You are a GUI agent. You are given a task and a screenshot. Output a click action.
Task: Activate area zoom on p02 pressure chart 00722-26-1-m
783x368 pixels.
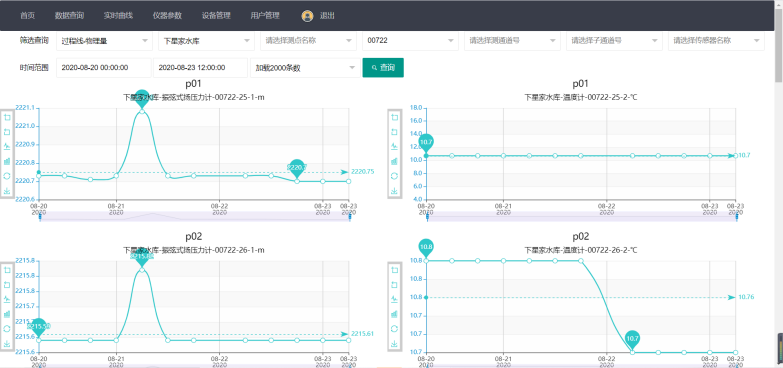click(7, 270)
